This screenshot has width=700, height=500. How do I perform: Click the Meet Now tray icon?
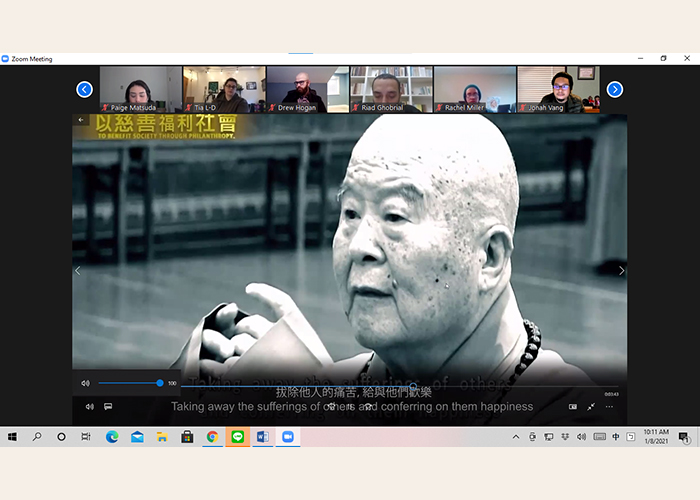coord(532,437)
